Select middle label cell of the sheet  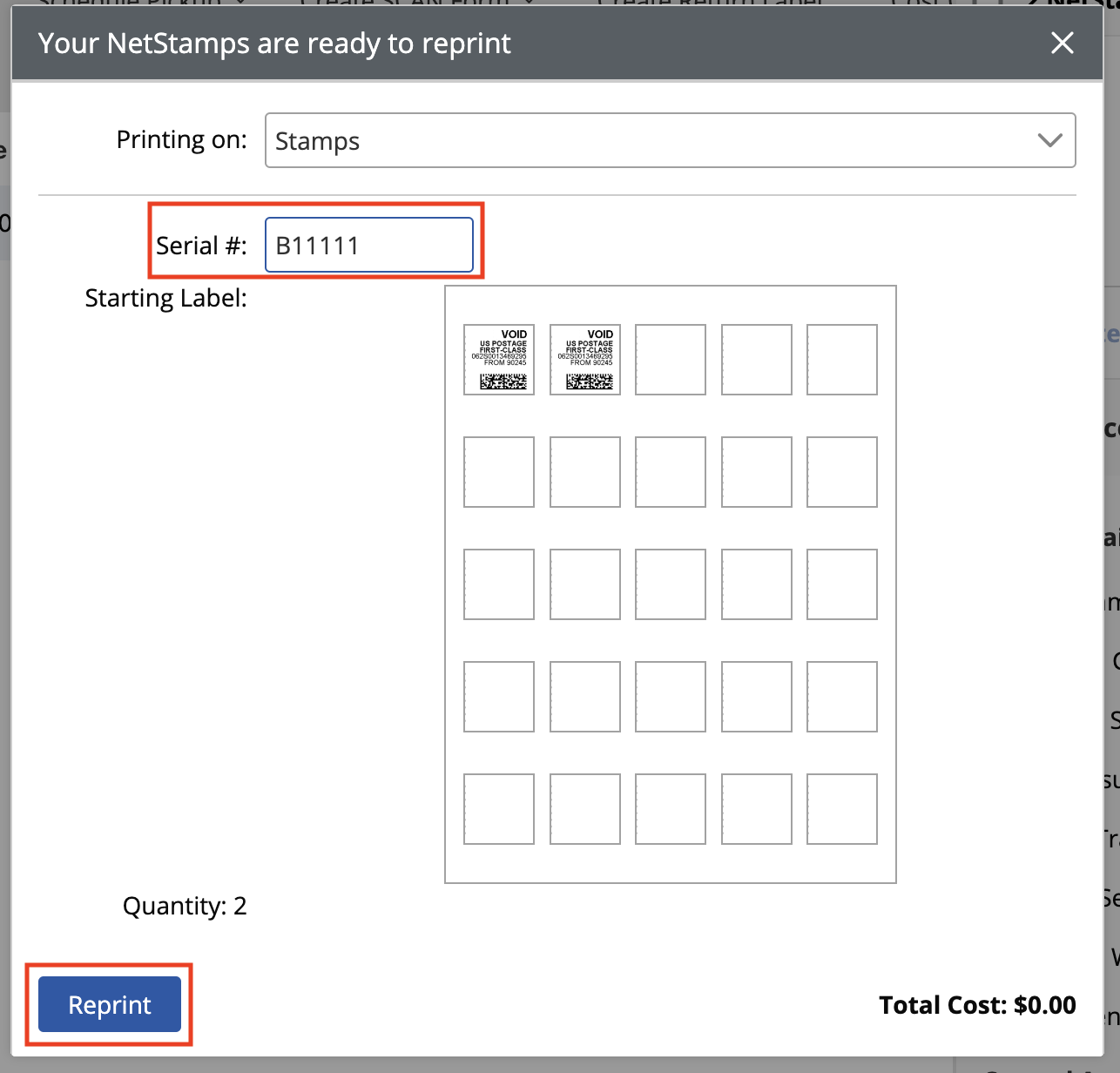tap(671, 584)
